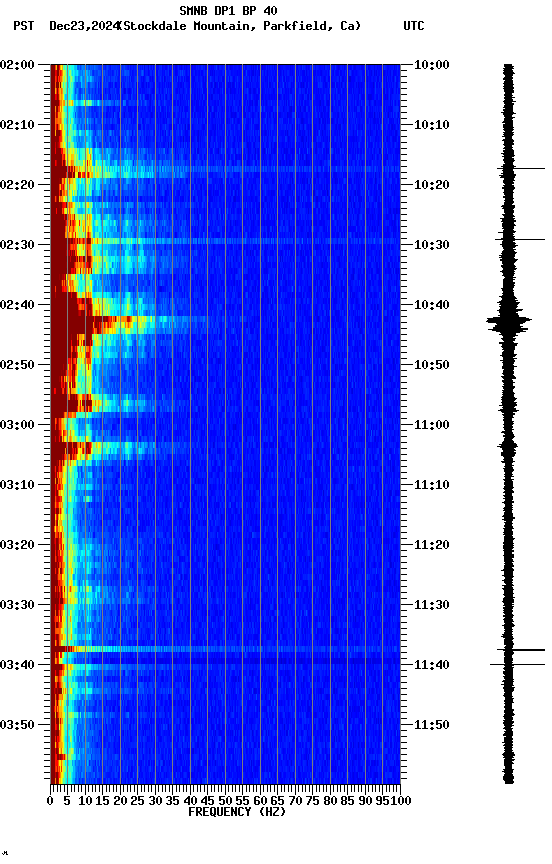Click the 80 Hz frequency axis label
The height and width of the screenshot is (864, 552).
[330, 801]
